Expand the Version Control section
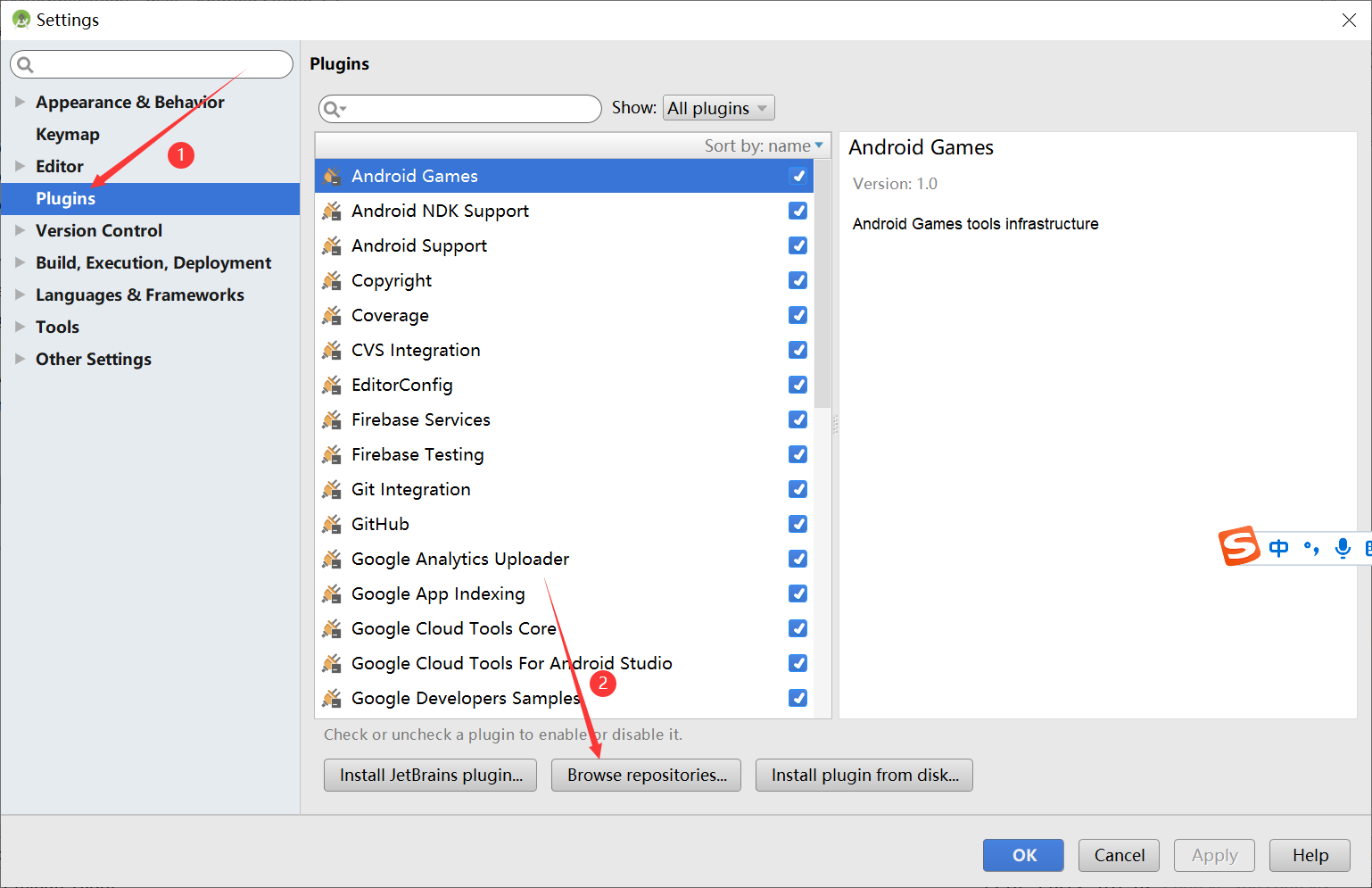Screen dimensions: 1372x888 pyautogui.click(x=20, y=230)
